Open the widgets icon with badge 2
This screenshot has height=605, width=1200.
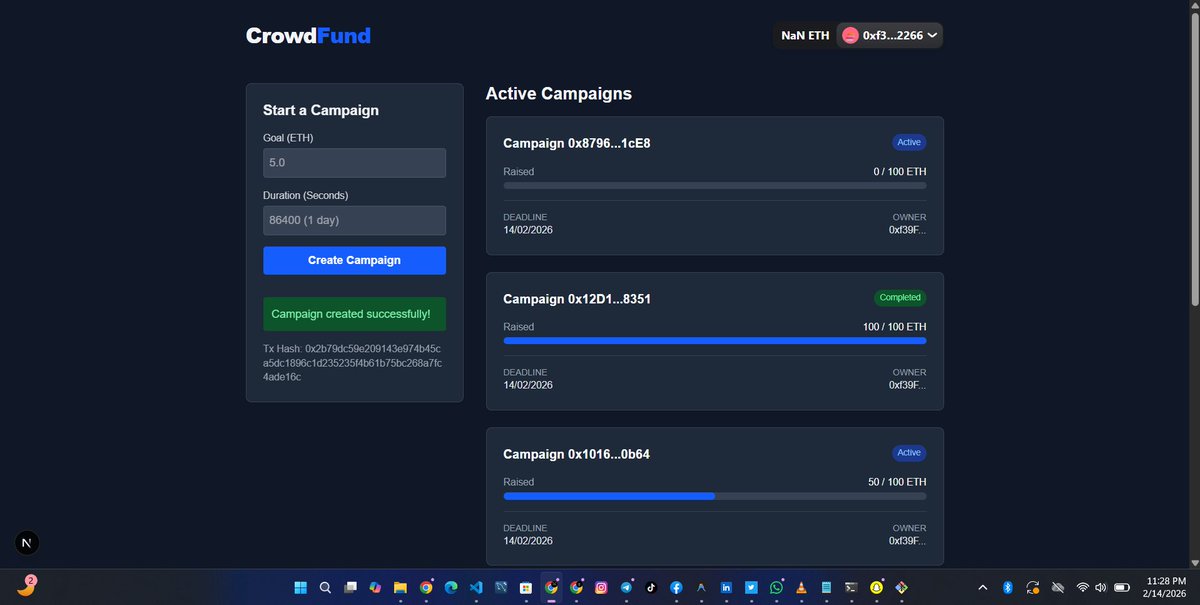pos(27,587)
